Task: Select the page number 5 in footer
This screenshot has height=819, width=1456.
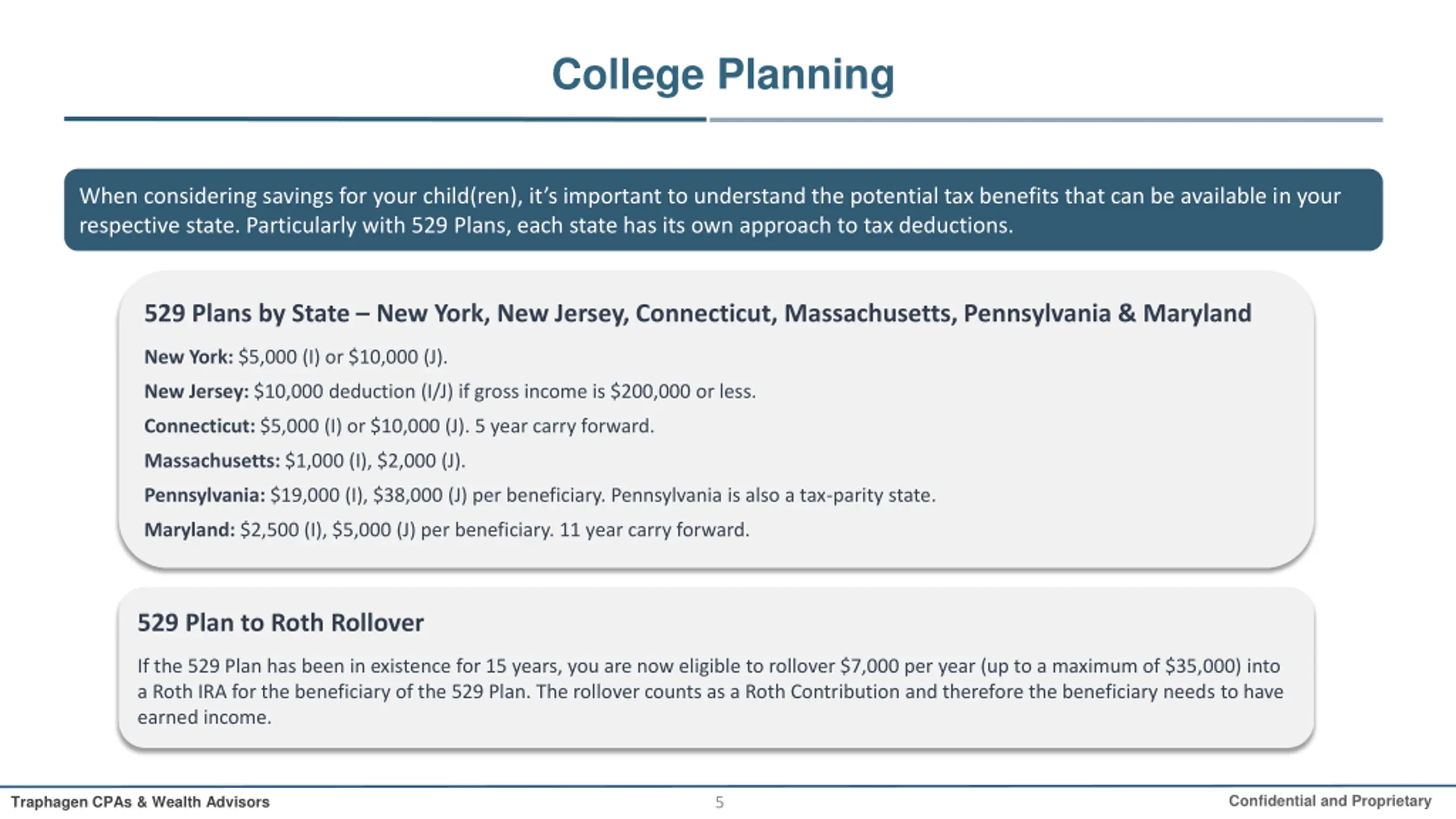Action: (719, 803)
